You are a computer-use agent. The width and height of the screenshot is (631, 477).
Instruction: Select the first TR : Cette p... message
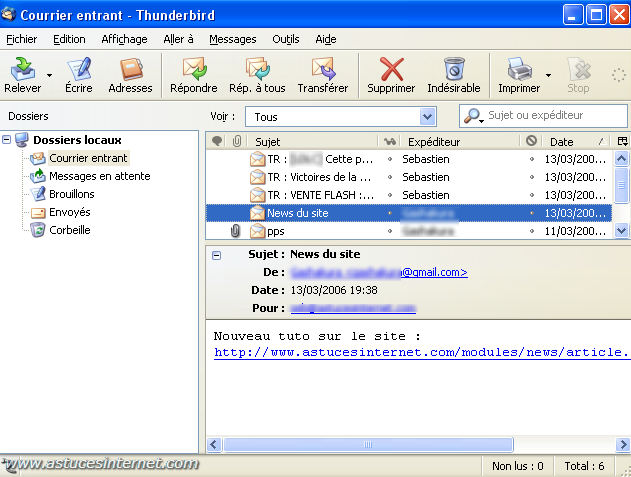409,159
